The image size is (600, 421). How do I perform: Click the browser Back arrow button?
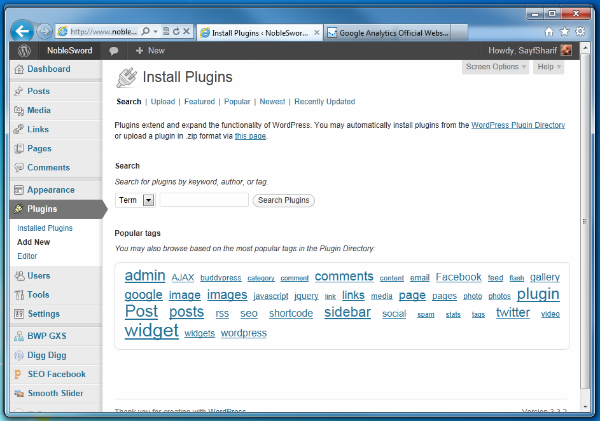pos(22,31)
